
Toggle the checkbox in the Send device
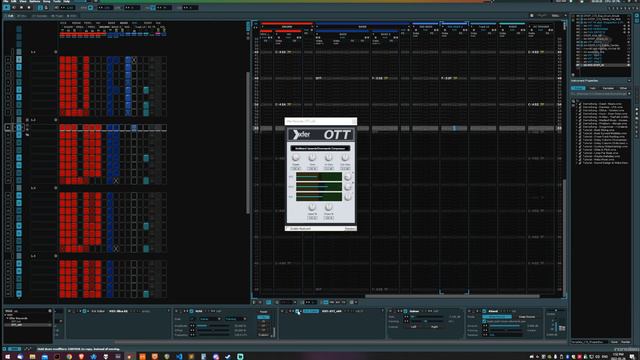tap(484, 321)
